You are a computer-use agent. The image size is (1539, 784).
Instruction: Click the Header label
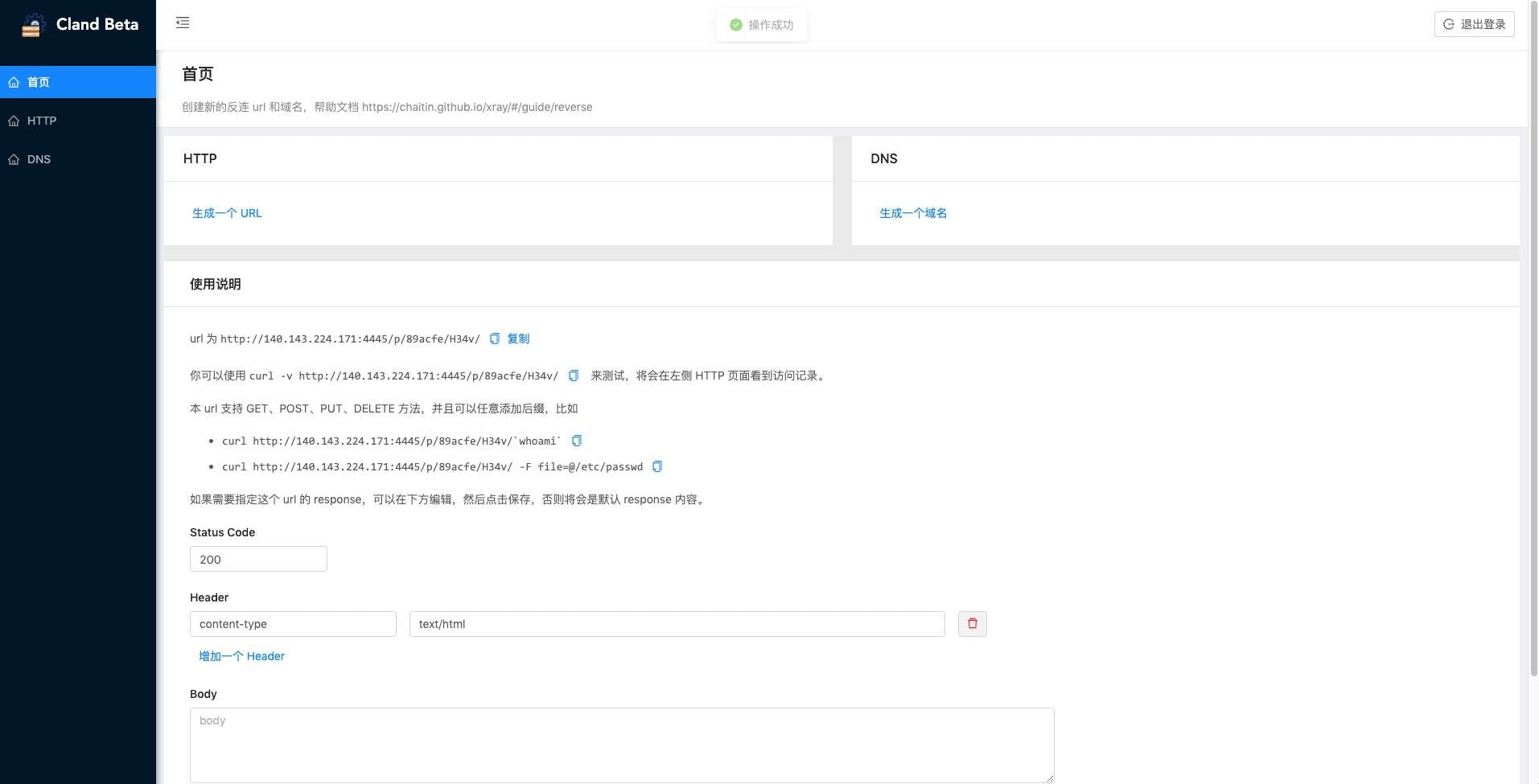pyautogui.click(x=209, y=597)
